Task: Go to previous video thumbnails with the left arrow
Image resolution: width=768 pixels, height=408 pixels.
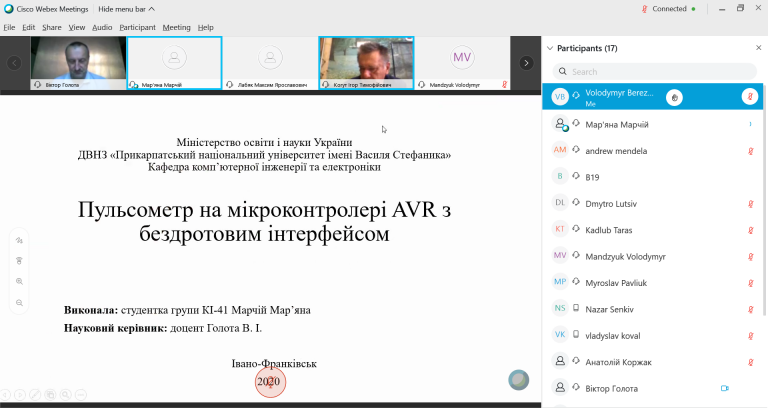Action: [x=14, y=63]
